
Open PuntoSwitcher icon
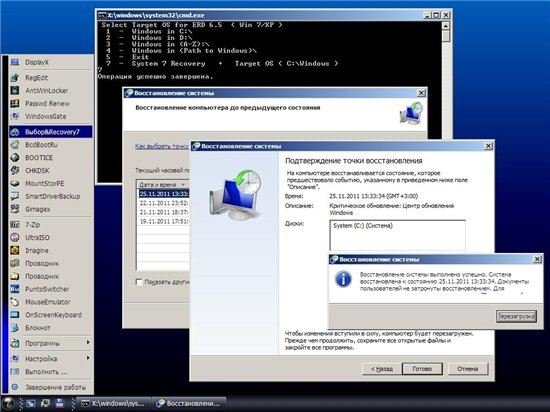pos(15,289)
